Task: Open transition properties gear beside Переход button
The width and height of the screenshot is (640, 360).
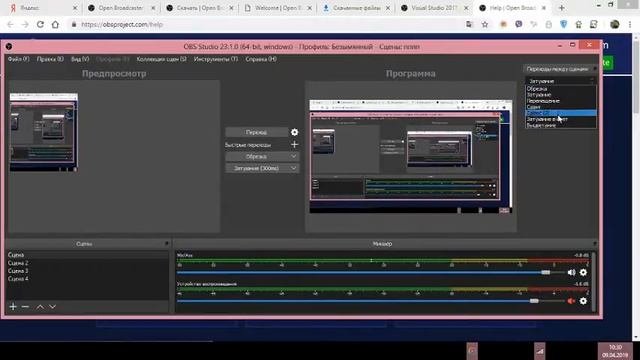Action: [x=294, y=132]
